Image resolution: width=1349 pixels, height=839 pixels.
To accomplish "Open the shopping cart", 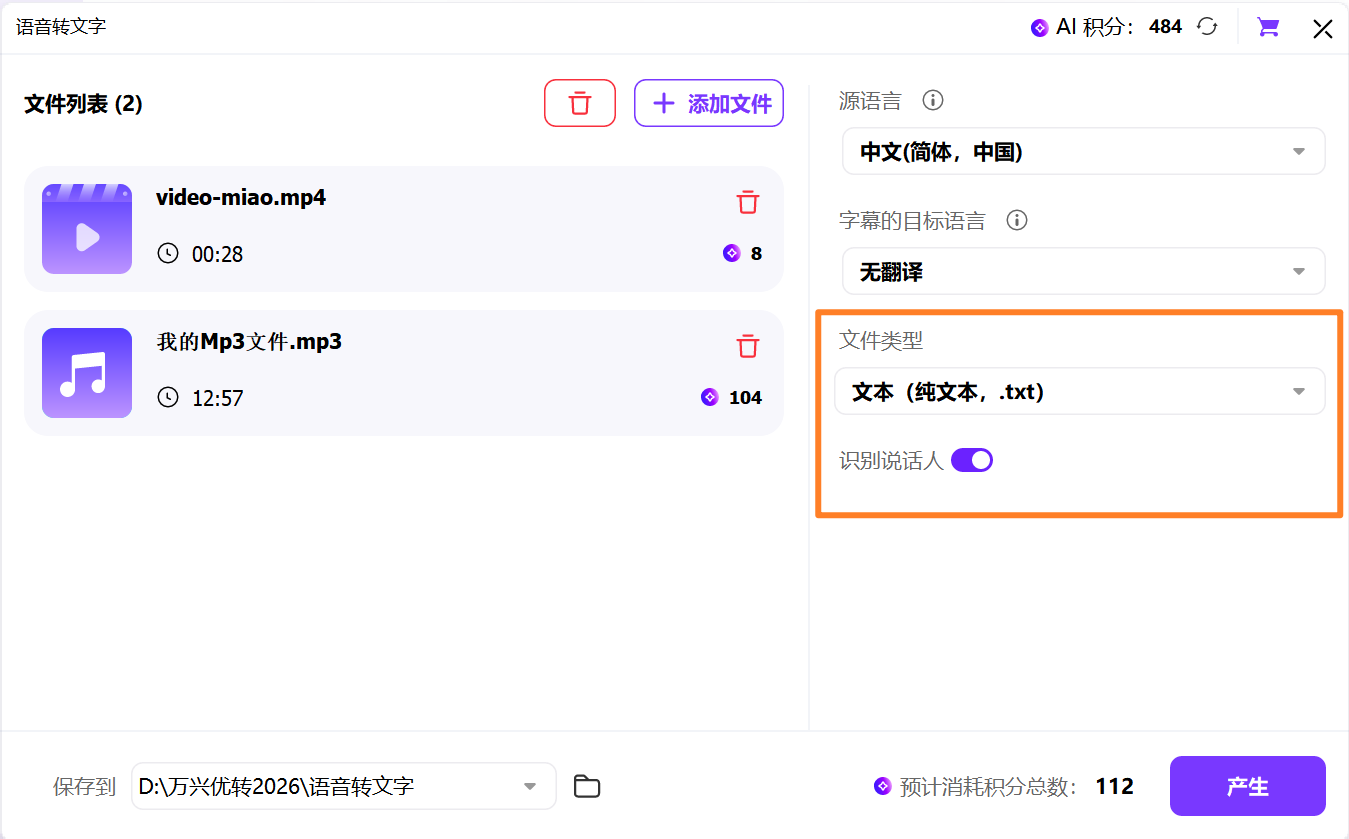I will (x=1267, y=27).
